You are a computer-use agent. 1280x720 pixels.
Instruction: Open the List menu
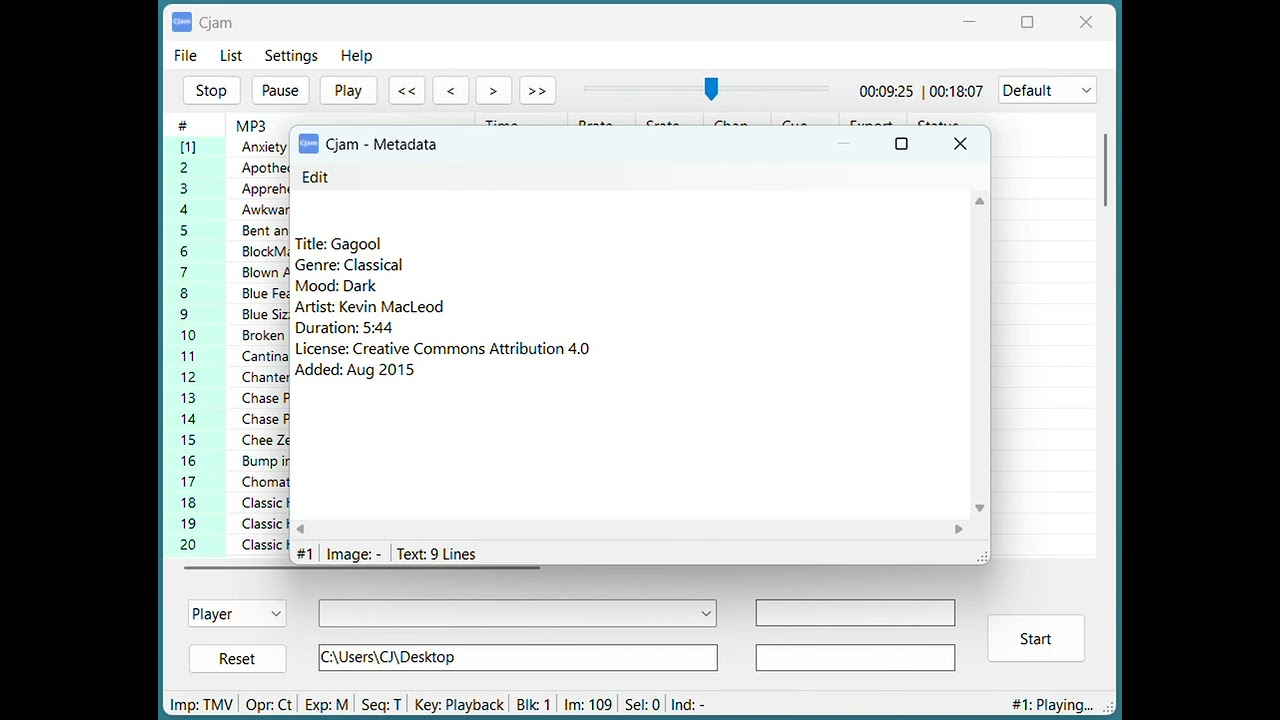pos(231,56)
